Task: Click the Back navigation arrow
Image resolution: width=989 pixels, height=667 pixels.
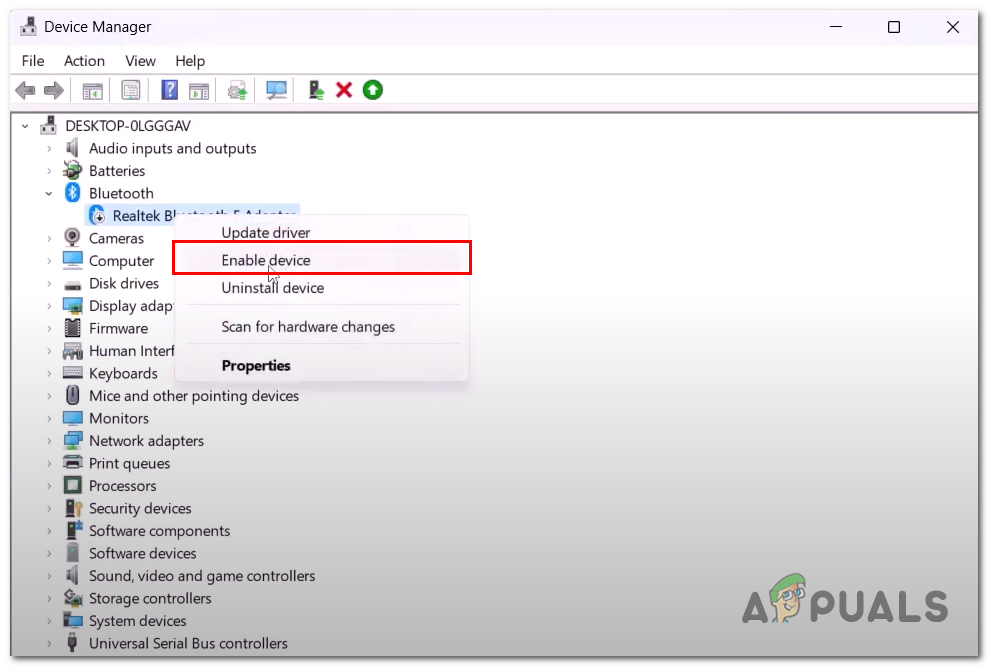Action: pyautogui.click(x=24, y=90)
